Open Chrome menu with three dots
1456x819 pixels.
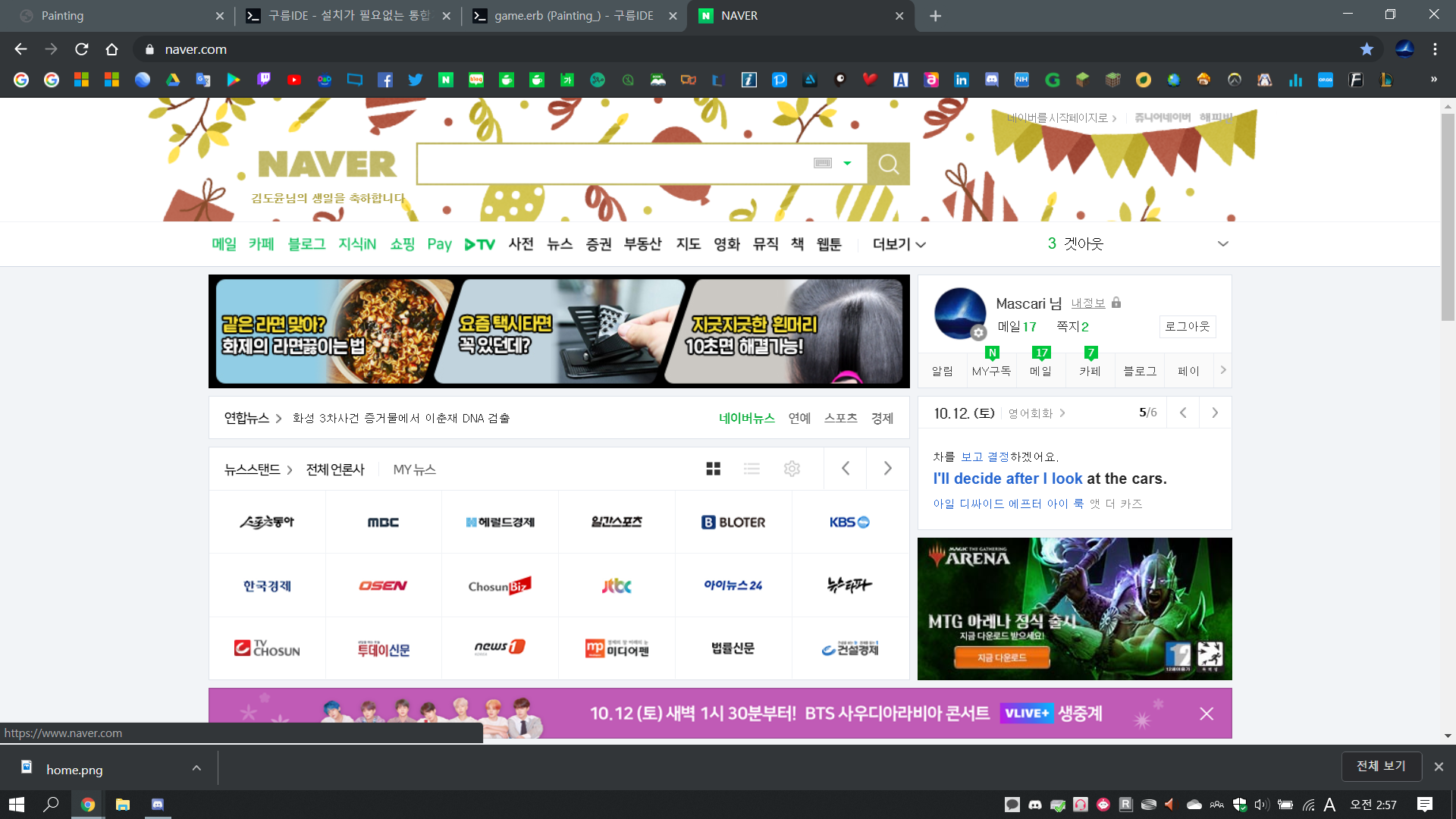click(x=1435, y=49)
